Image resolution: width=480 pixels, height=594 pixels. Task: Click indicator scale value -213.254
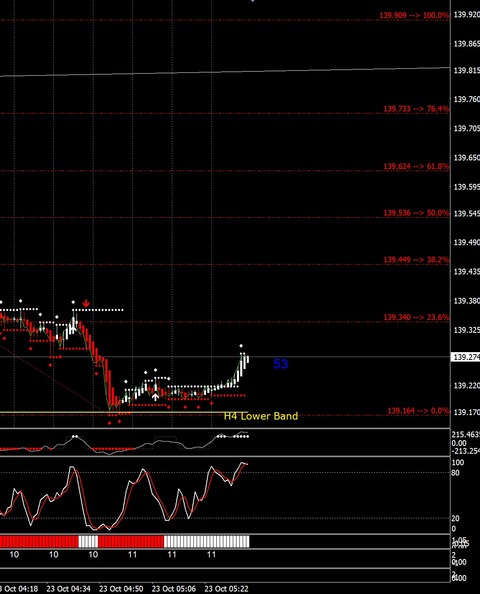466,451
